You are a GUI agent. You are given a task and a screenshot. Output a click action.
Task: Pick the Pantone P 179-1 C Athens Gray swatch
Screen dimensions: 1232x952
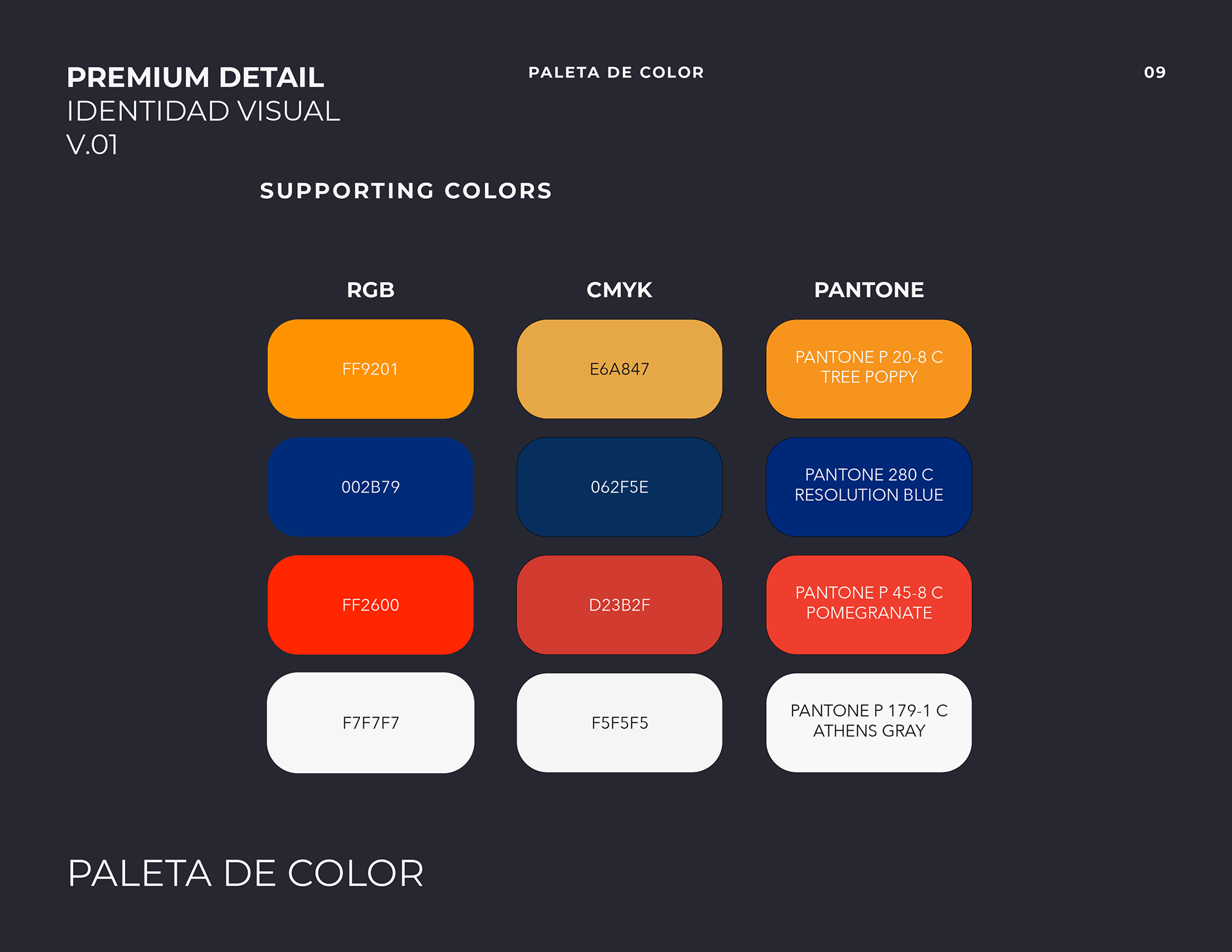tap(869, 723)
